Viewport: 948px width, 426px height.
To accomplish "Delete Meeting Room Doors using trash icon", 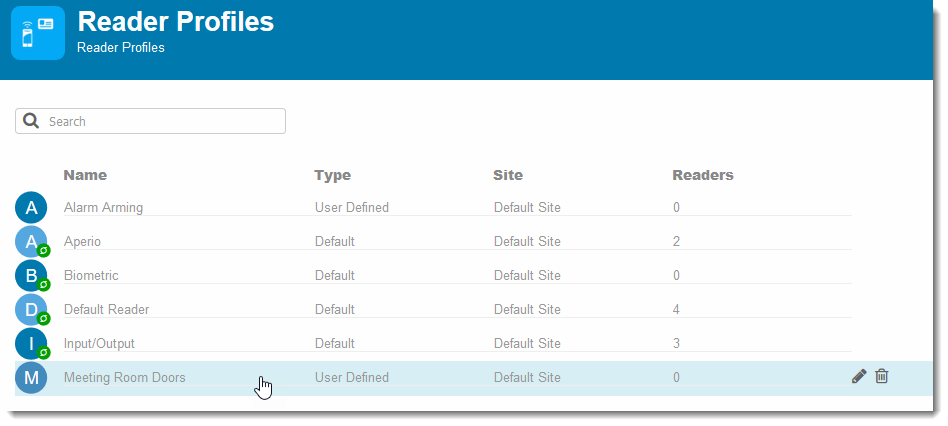I will [x=881, y=376].
